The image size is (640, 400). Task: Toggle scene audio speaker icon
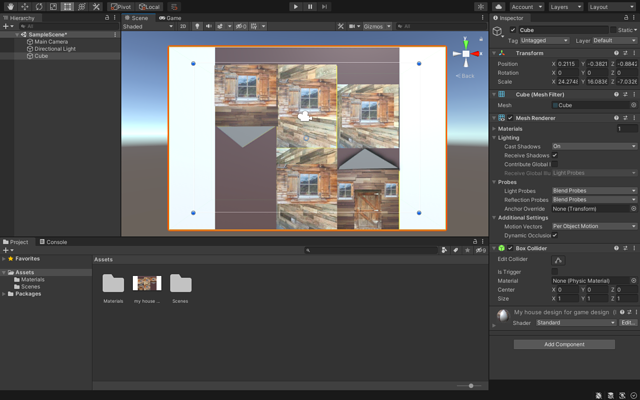[x=209, y=26]
